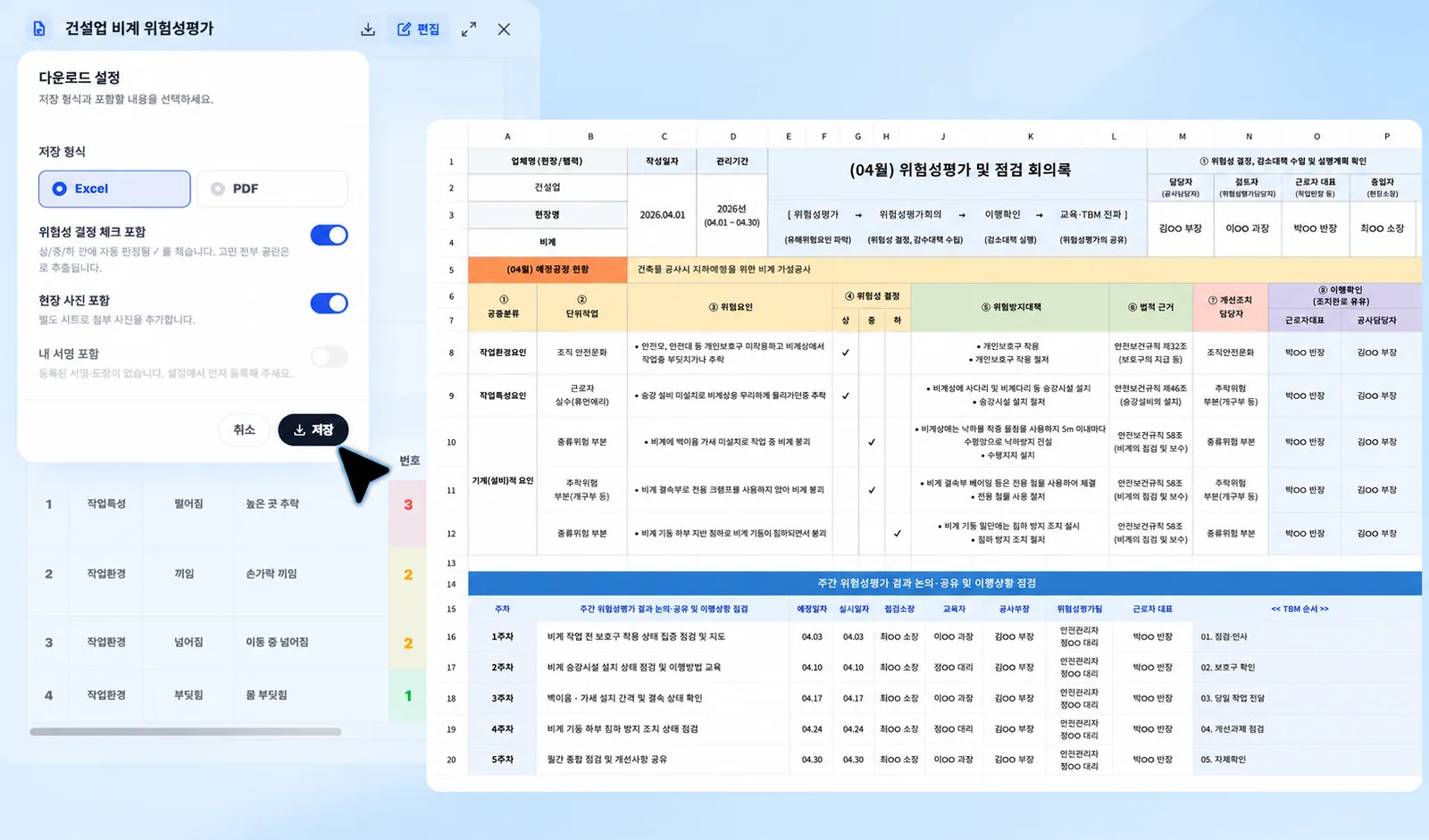Toggle 위험성 결정 체크 포함 switch

[x=329, y=235]
